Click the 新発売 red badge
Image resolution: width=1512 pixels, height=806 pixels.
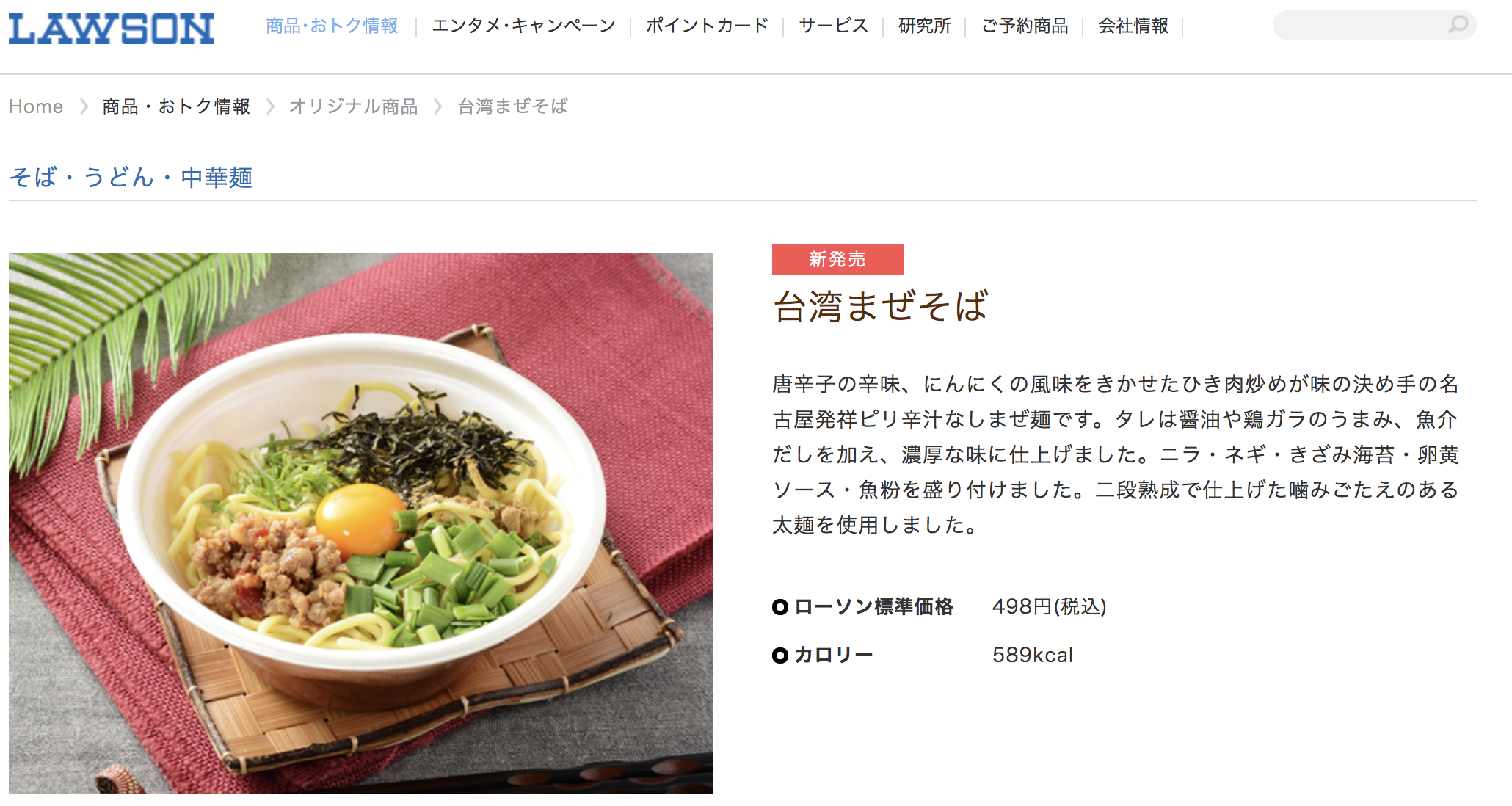(x=837, y=259)
